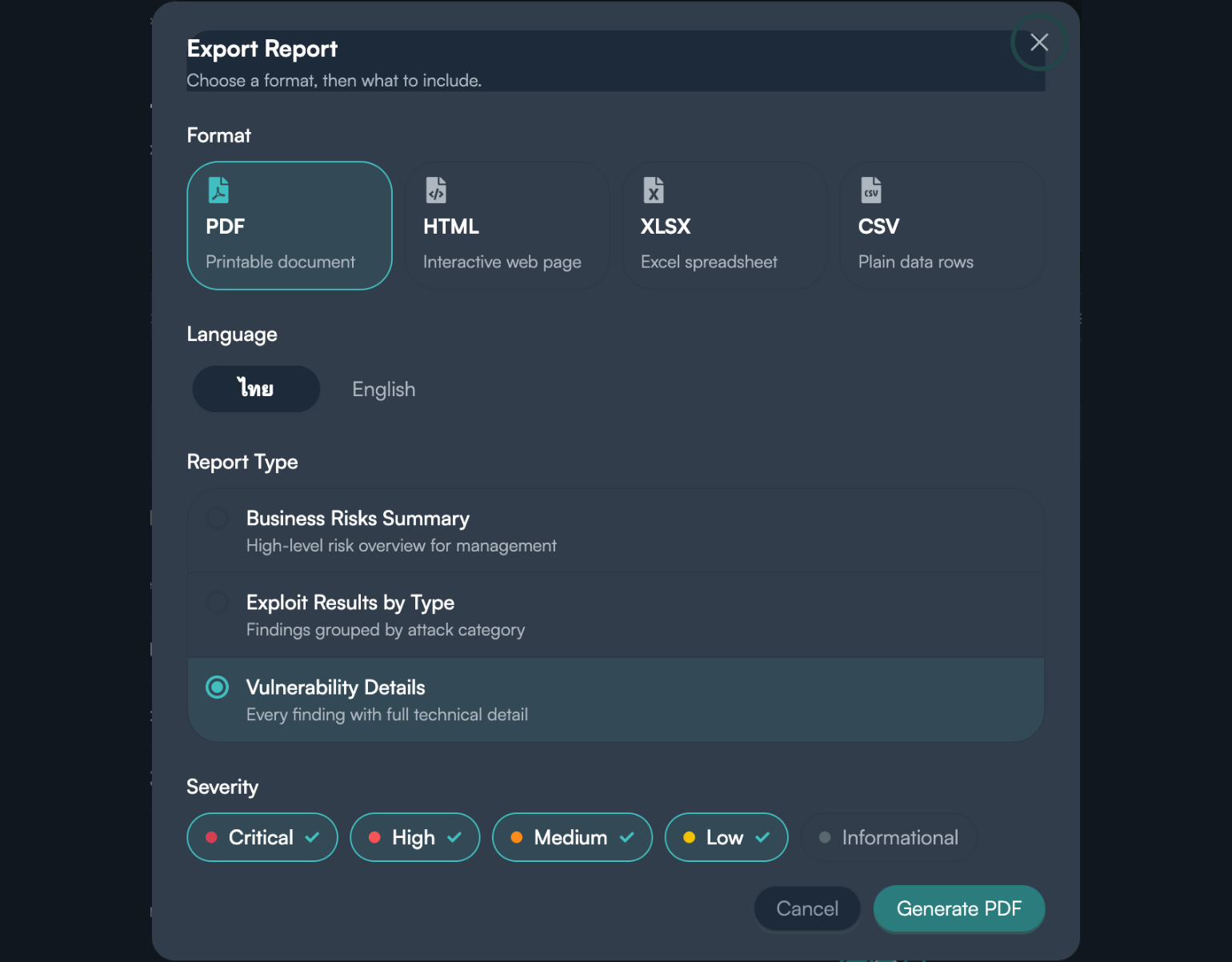This screenshot has width=1232, height=962.
Task: Click the 'Choose a format, then what to include.' text
Action: point(334,81)
